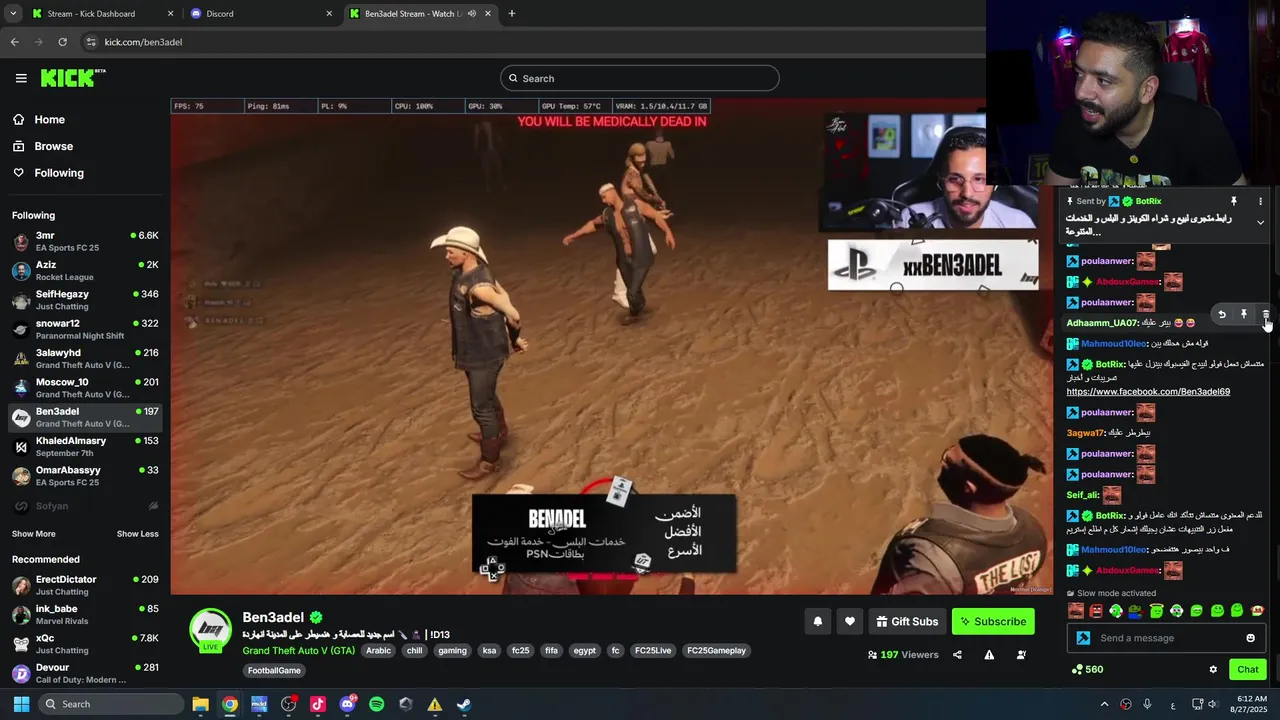1280x720 pixels.
Task: Share the stream via share icon
Action: 957,655
